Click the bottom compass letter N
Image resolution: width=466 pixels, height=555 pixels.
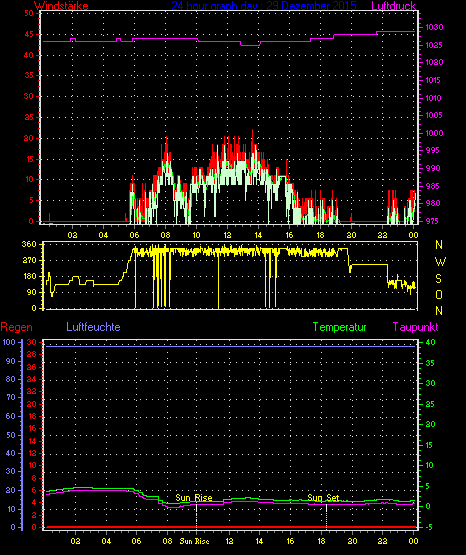439,311
